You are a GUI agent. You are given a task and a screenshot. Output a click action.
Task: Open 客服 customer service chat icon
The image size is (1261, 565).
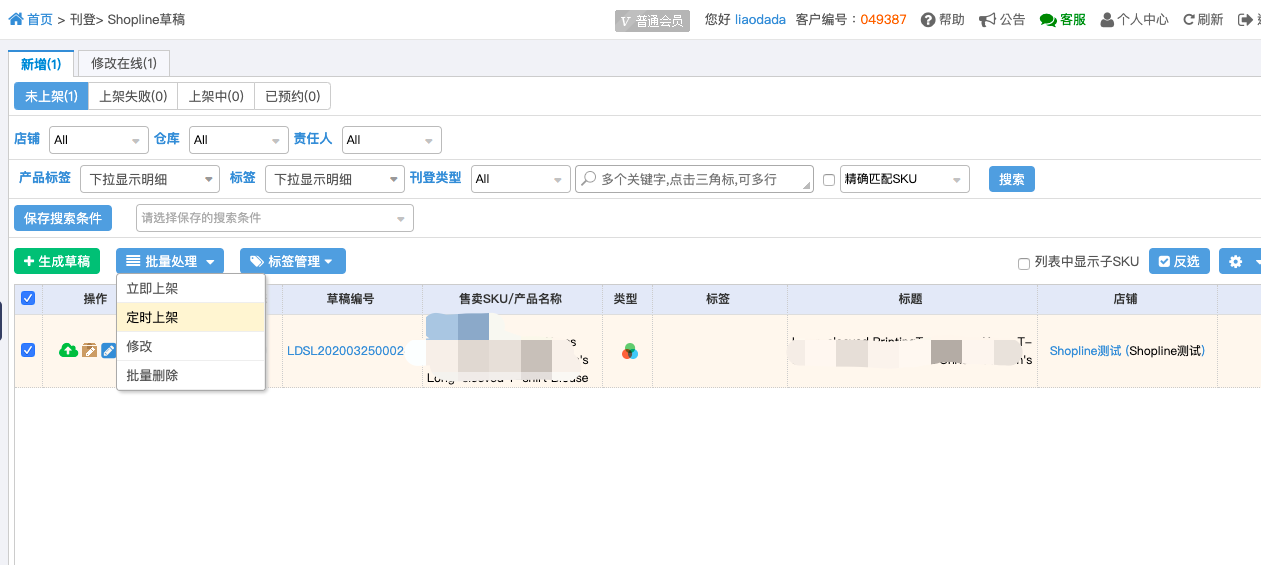coord(1048,20)
